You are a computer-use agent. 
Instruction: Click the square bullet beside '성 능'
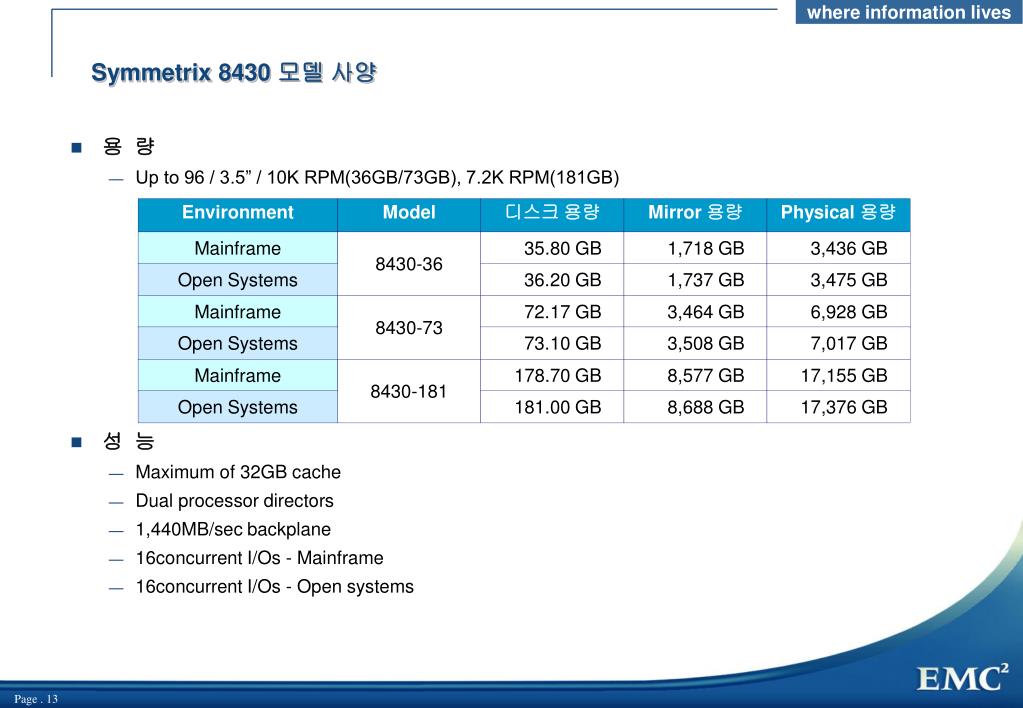point(76,442)
